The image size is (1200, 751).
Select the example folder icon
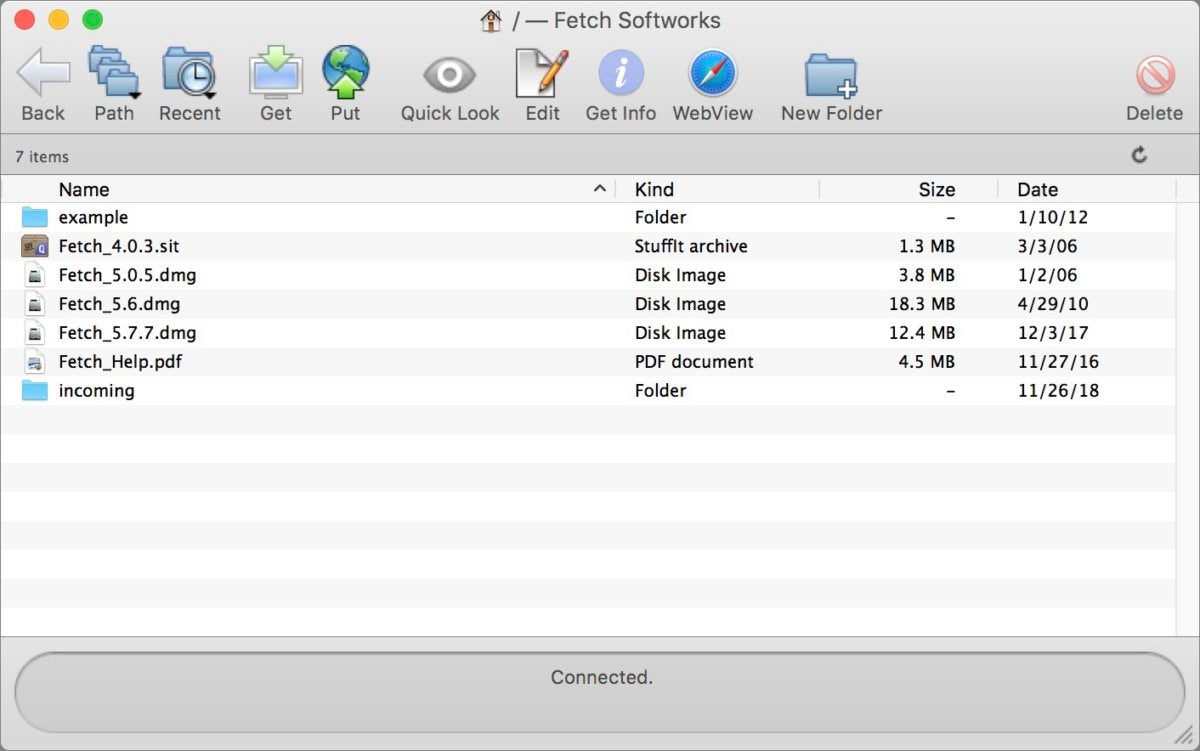[x=35, y=217]
